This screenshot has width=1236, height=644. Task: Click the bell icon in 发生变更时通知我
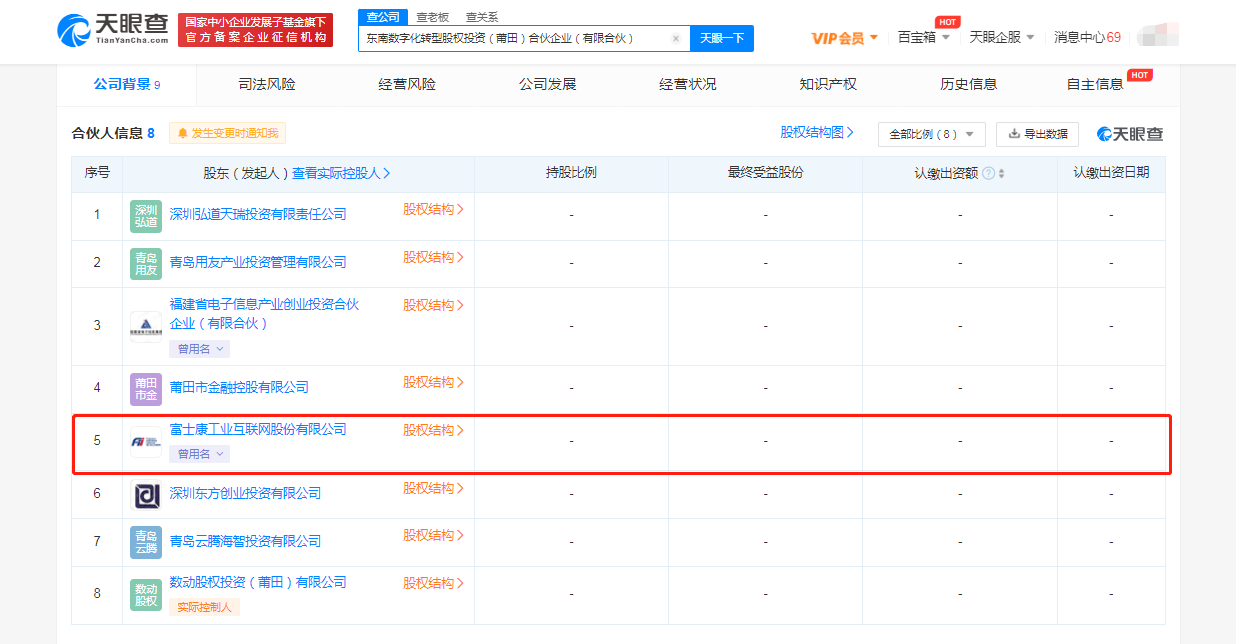183,133
